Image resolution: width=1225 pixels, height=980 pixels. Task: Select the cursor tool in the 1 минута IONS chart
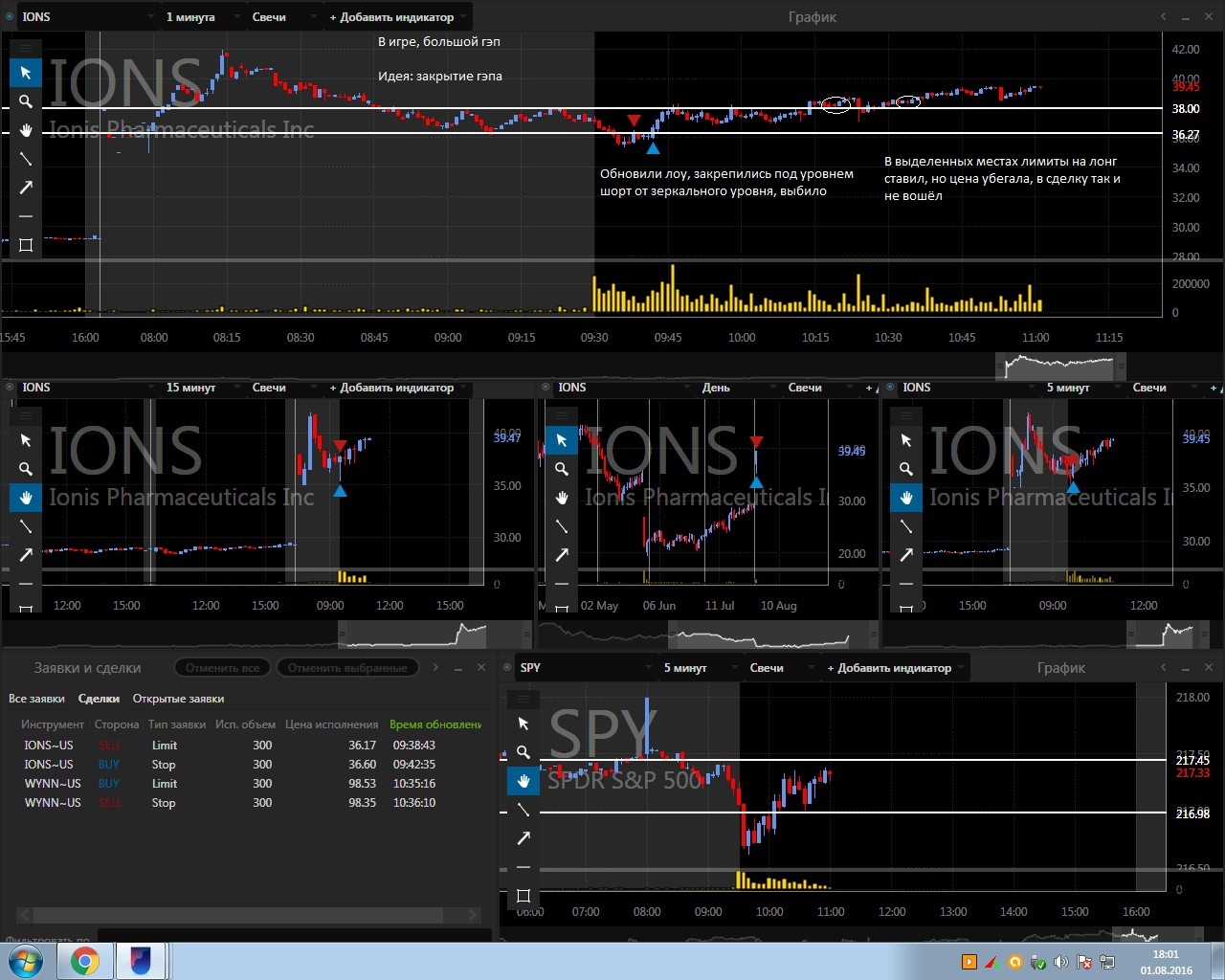26,73
